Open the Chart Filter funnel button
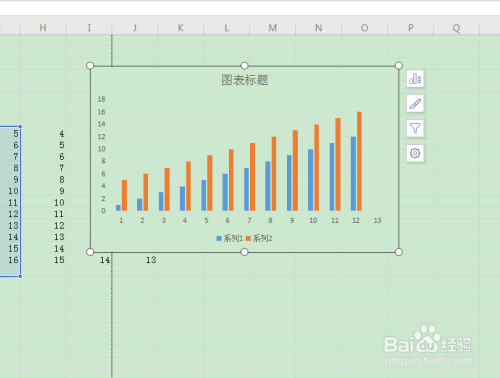This screenshot has width=500, height=378. point(415,128)
